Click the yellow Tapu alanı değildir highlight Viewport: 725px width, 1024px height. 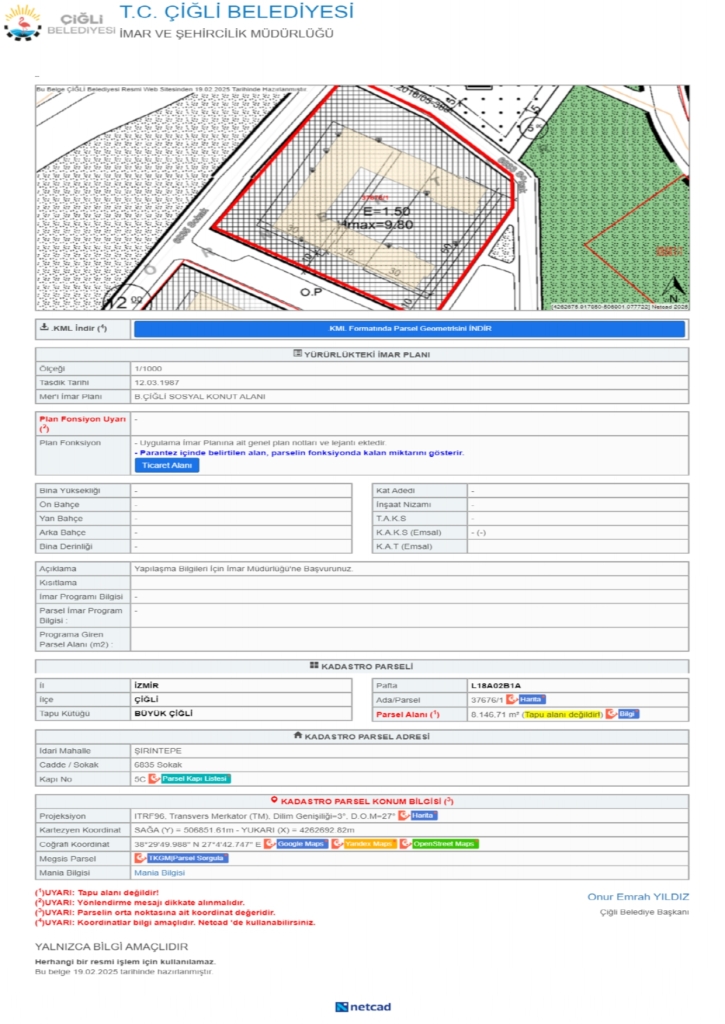(562, 714)
